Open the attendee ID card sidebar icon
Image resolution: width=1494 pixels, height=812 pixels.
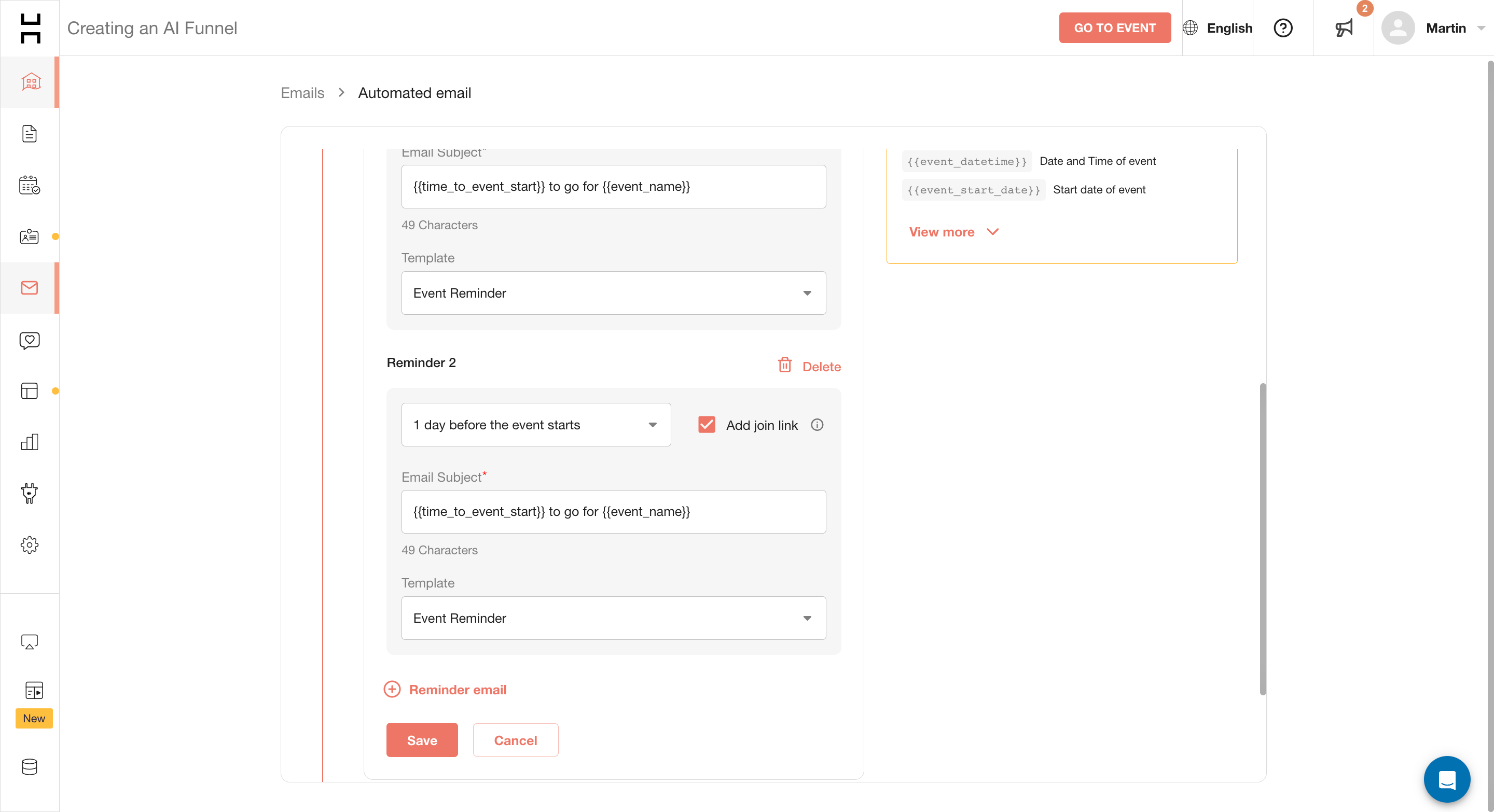point(30,236)
